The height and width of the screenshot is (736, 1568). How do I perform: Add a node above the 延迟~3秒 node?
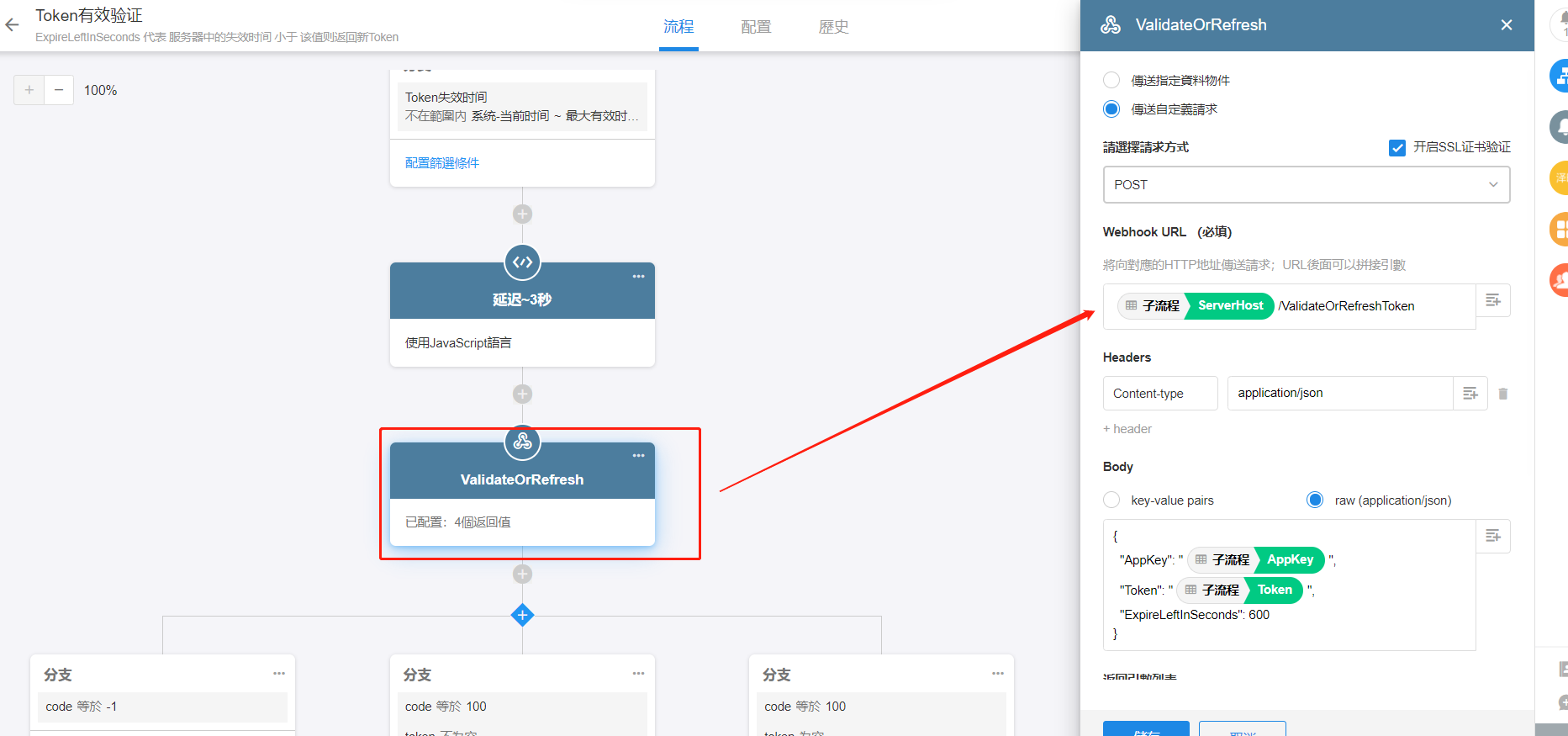[522, 214]
